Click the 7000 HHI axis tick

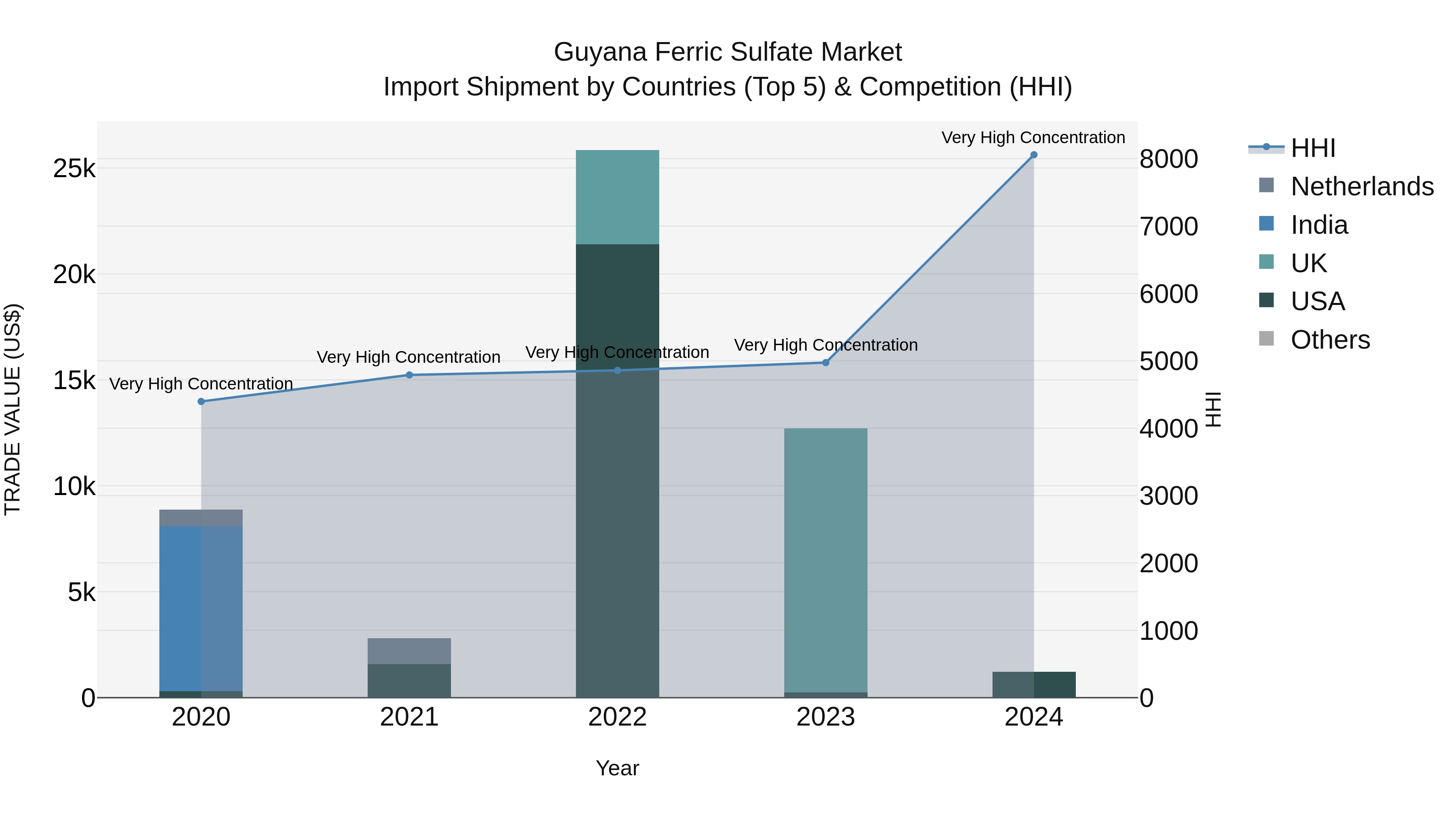tap(1169, 226)
